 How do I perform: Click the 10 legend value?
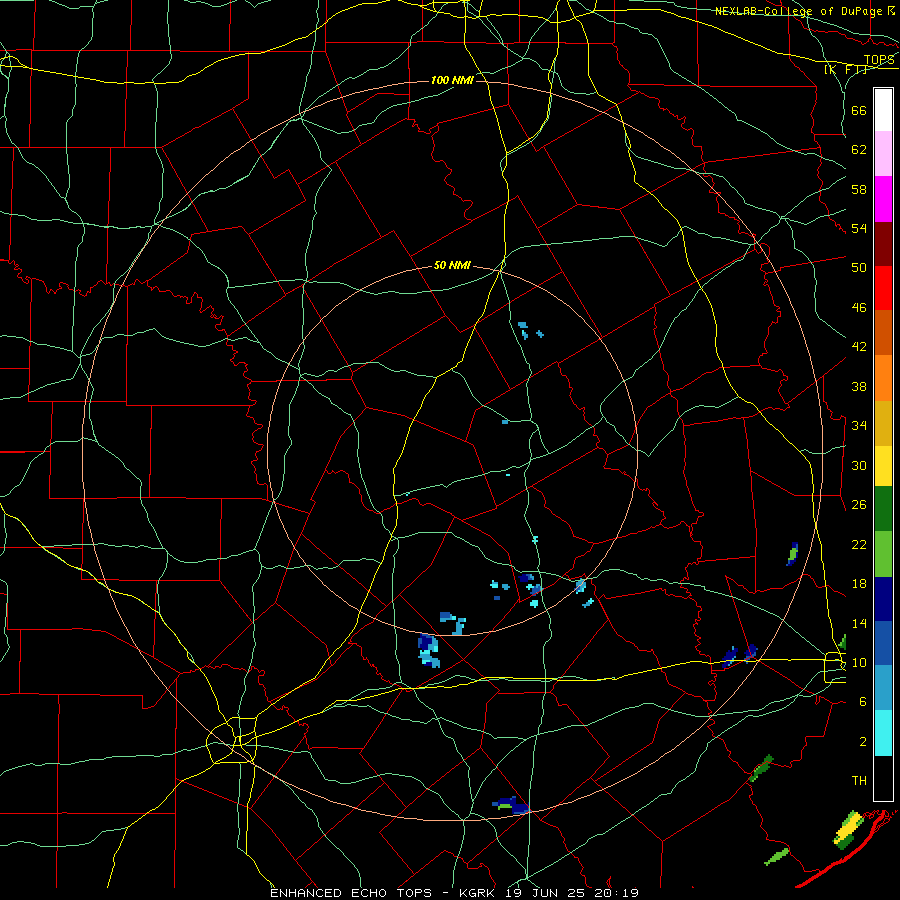click(x=859, y=663)
